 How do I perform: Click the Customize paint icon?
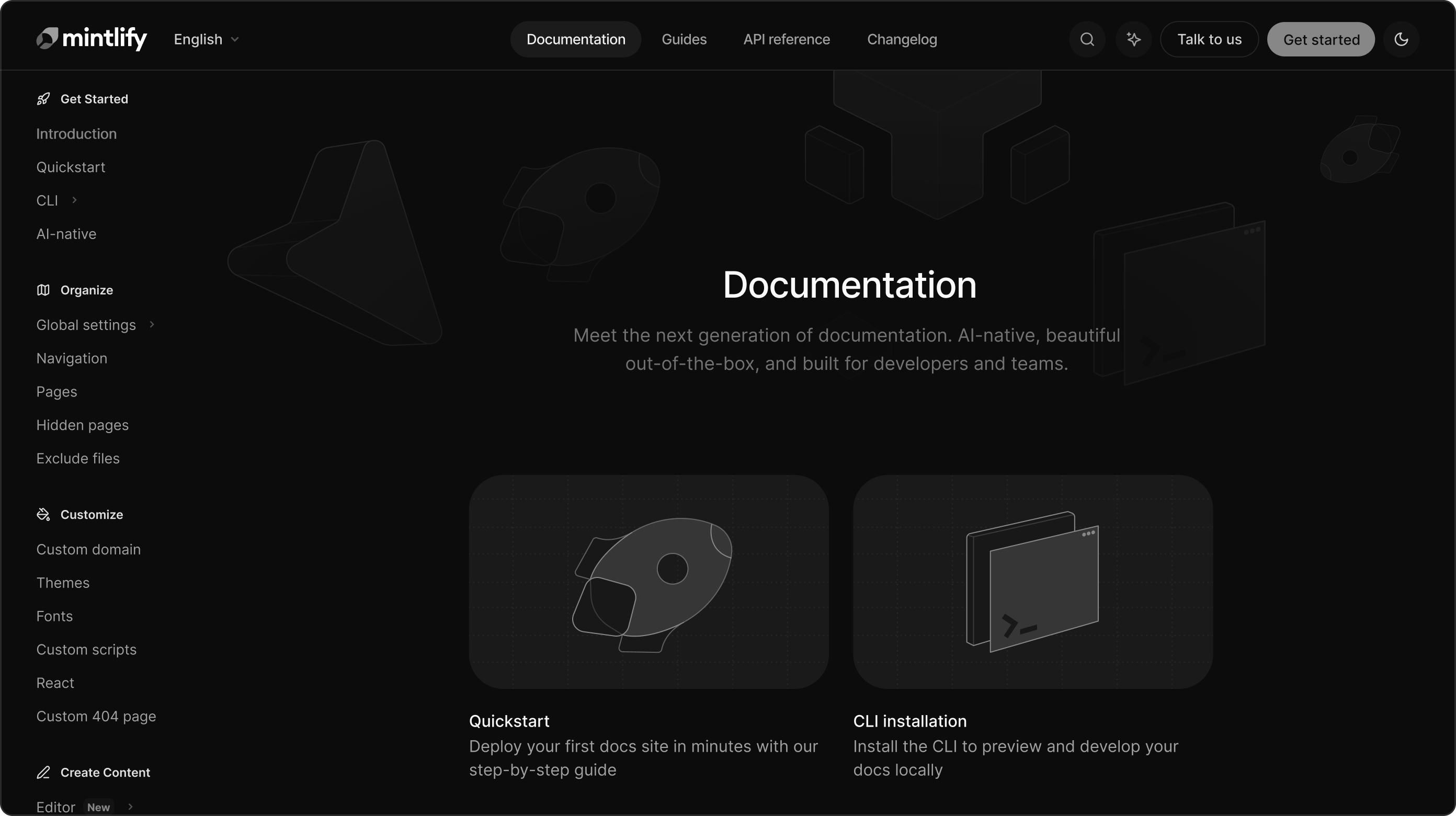(x=43, y=515)
